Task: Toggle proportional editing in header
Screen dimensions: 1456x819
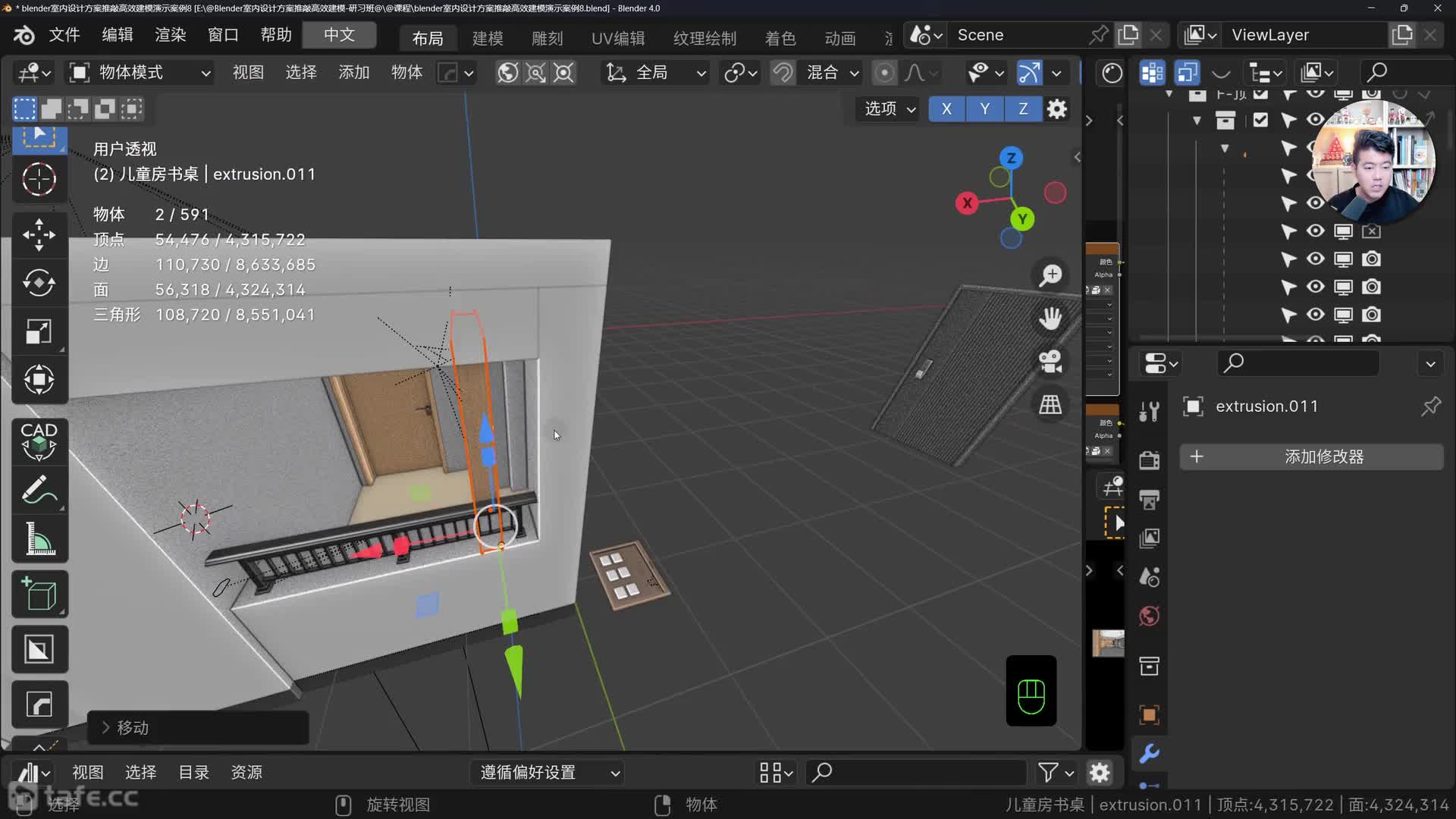Action: (884, 73)
